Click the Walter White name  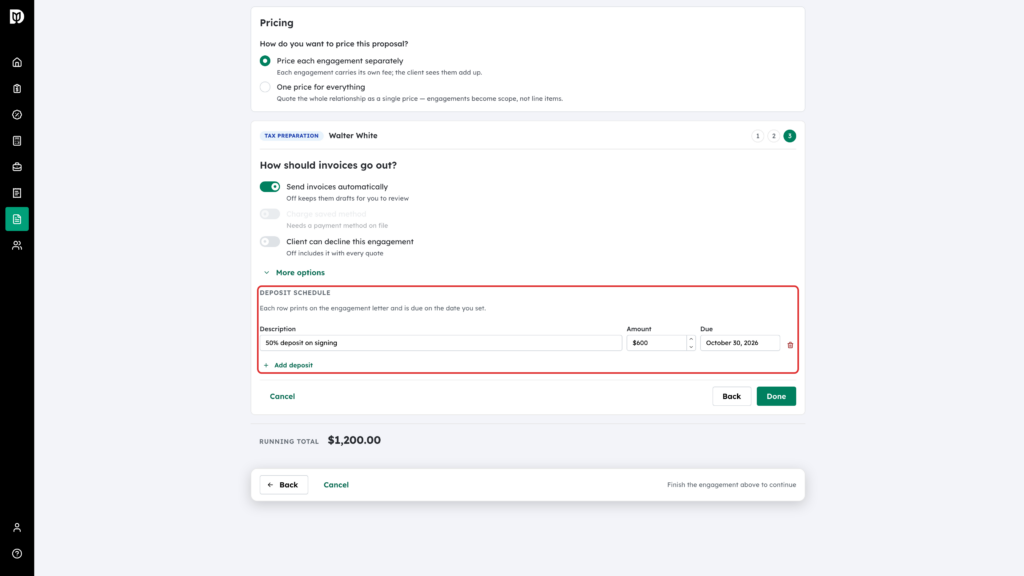[x=353, y=136]
